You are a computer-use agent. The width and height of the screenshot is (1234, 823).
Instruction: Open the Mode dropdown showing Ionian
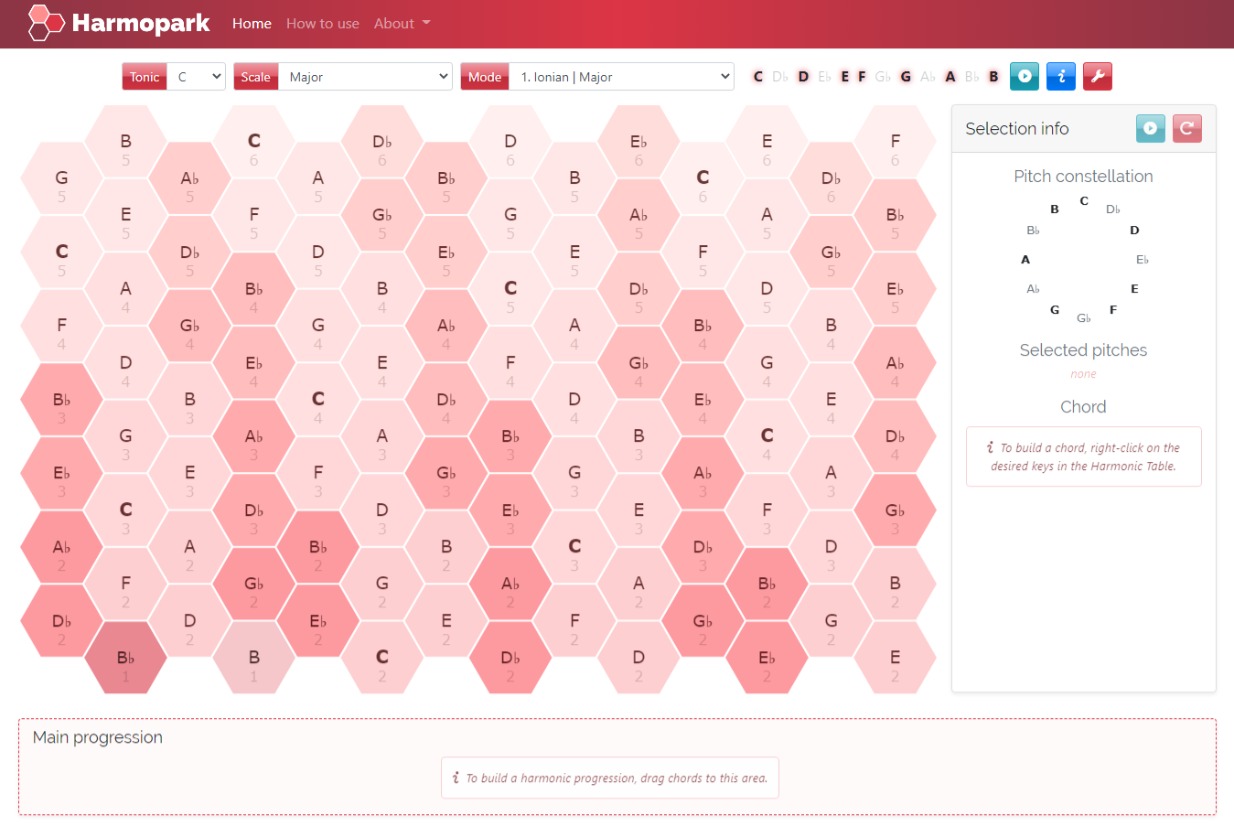tap(621, 77)
